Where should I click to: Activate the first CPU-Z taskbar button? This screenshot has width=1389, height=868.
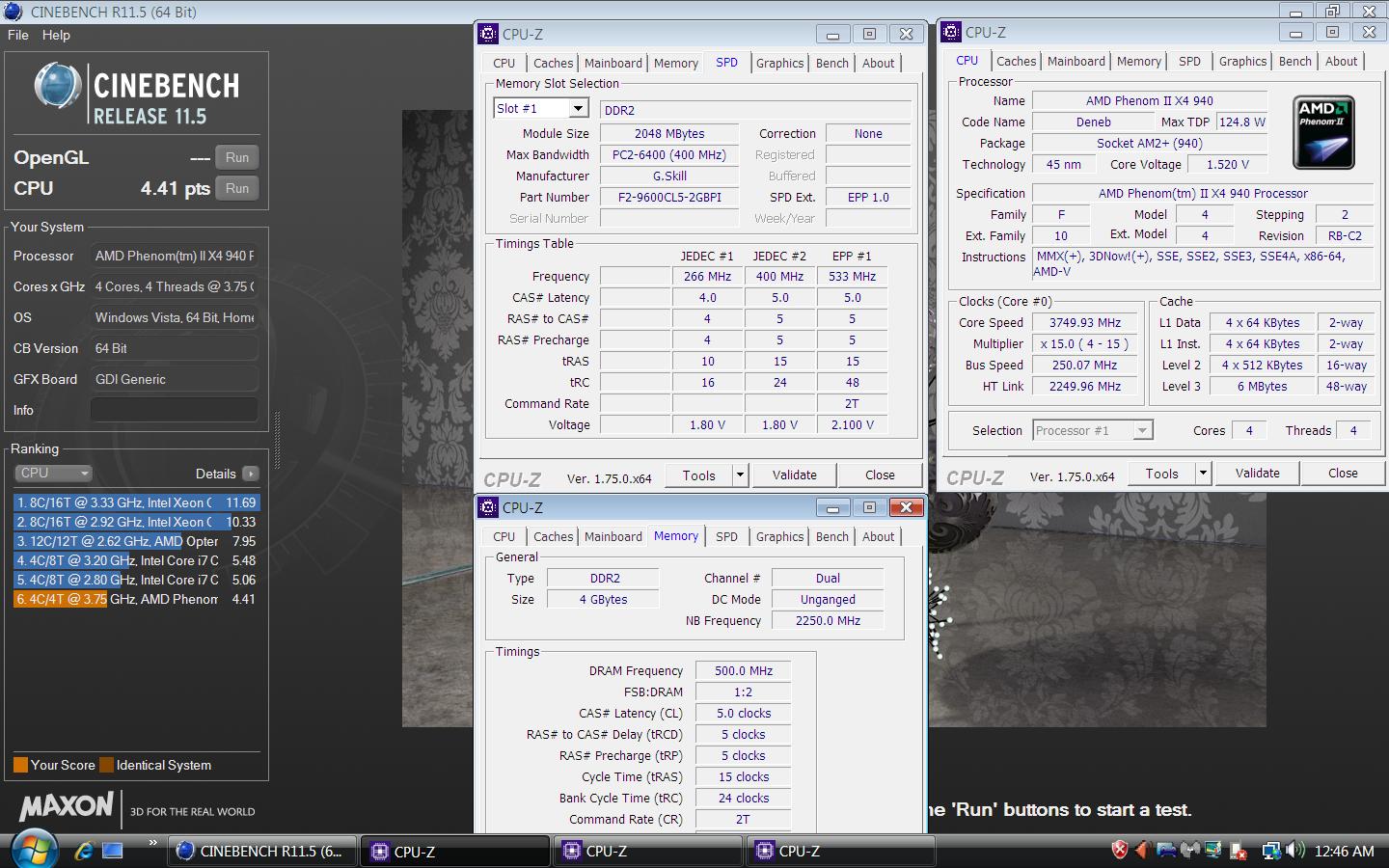coord(455,852)
